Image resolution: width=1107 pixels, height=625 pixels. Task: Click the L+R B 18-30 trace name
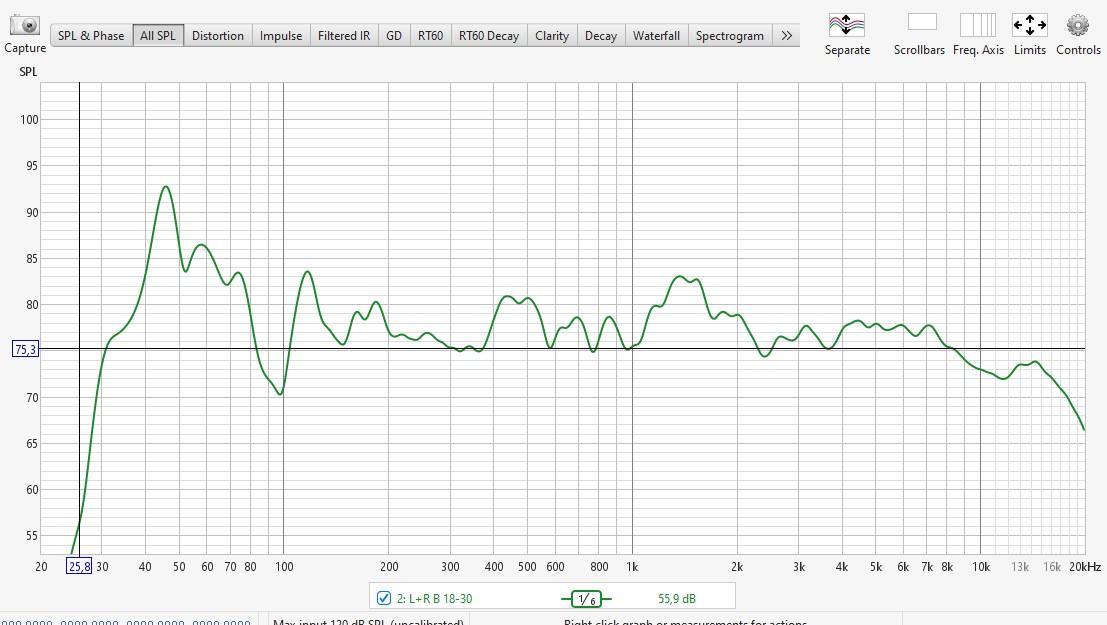pos(434,599)
